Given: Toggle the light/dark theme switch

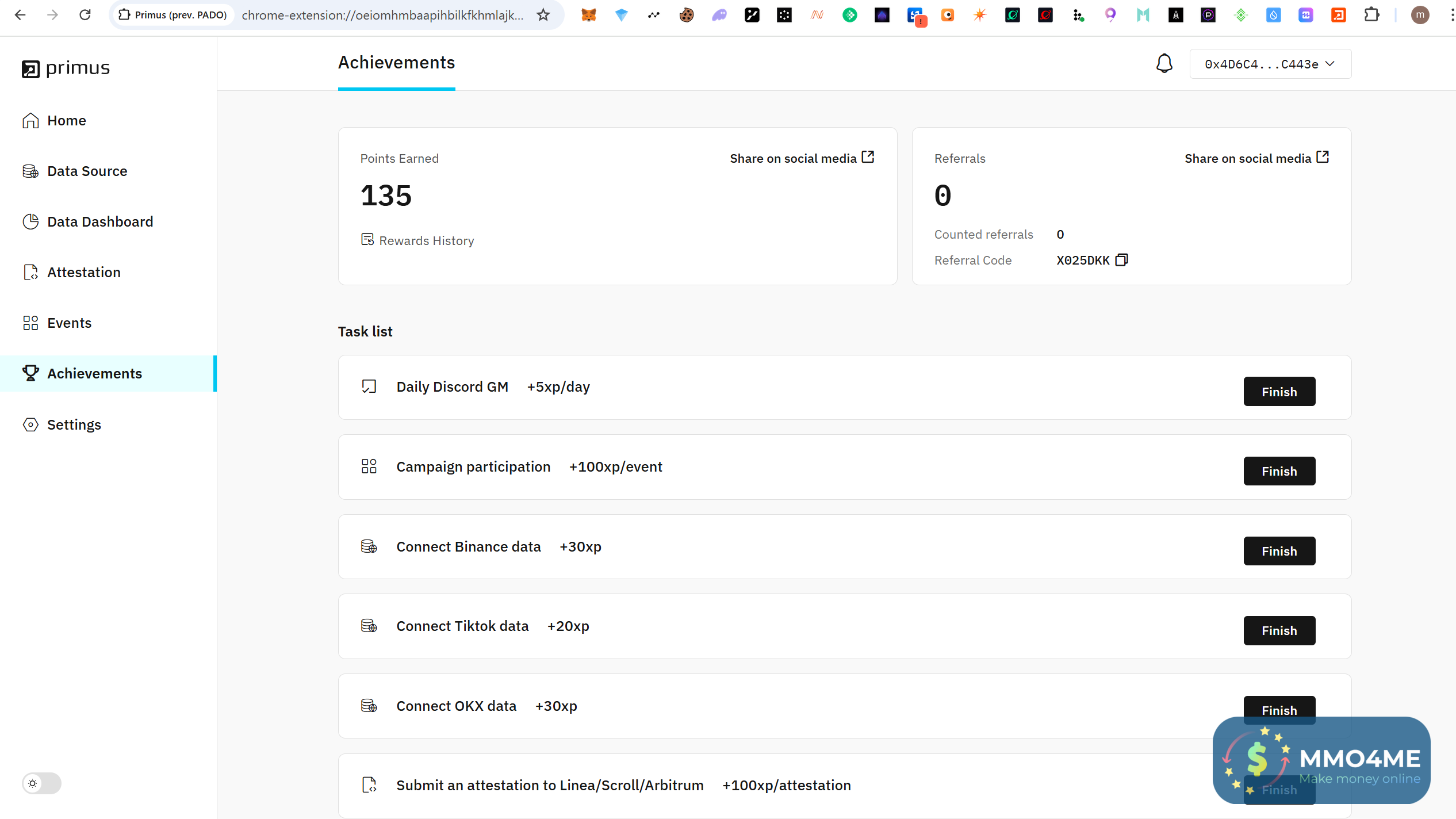Looking at the screenshot, I should tap(41, 783).
